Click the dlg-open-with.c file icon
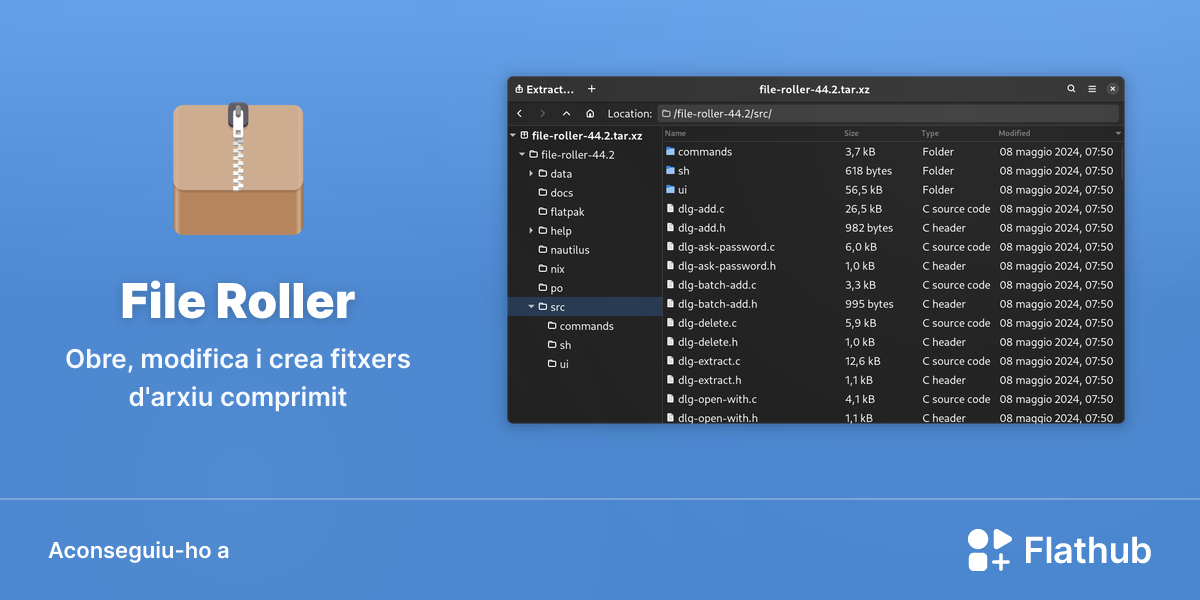The width and height of the screenshot is (1200, 600). pyautogui.click(x=670, y=399)
